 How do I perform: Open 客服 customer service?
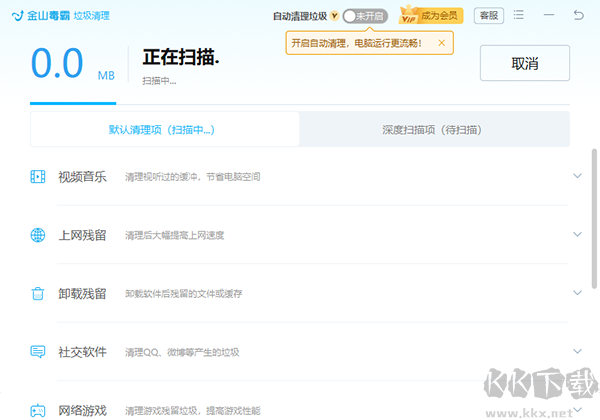[x=487, y=16]
